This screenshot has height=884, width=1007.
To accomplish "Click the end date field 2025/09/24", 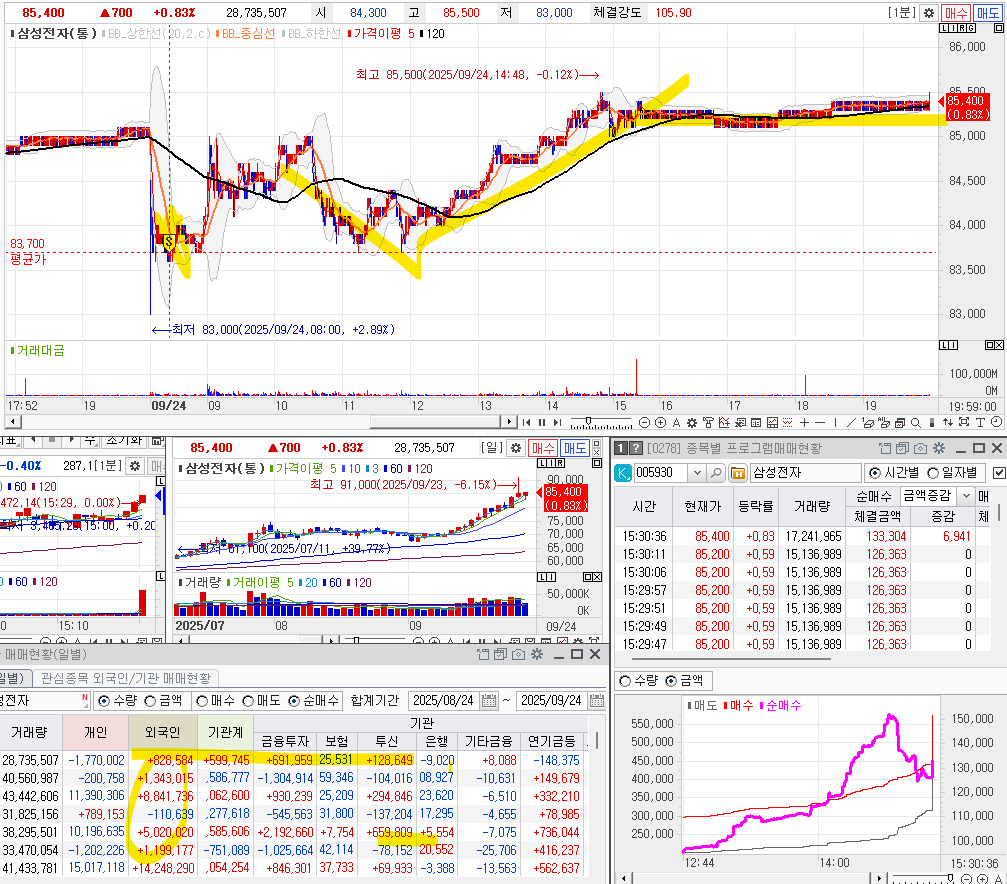I will [x=552, y=701].
